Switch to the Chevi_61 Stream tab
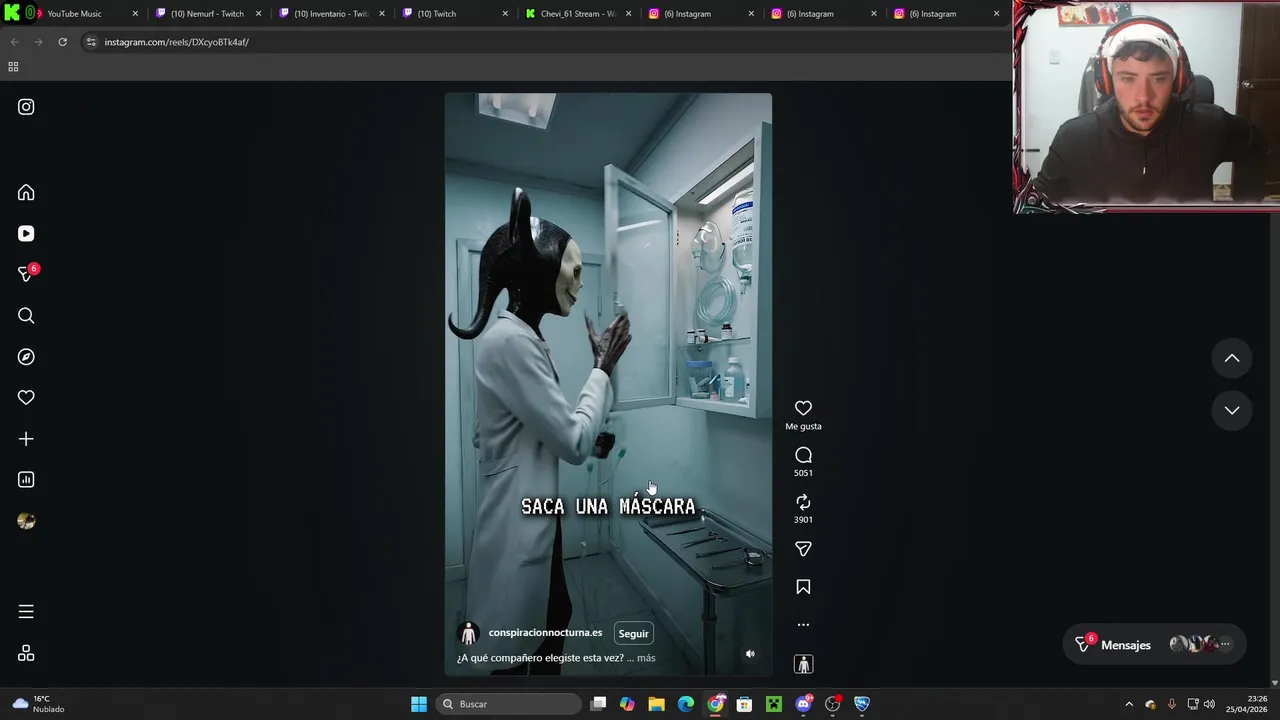 577,14
